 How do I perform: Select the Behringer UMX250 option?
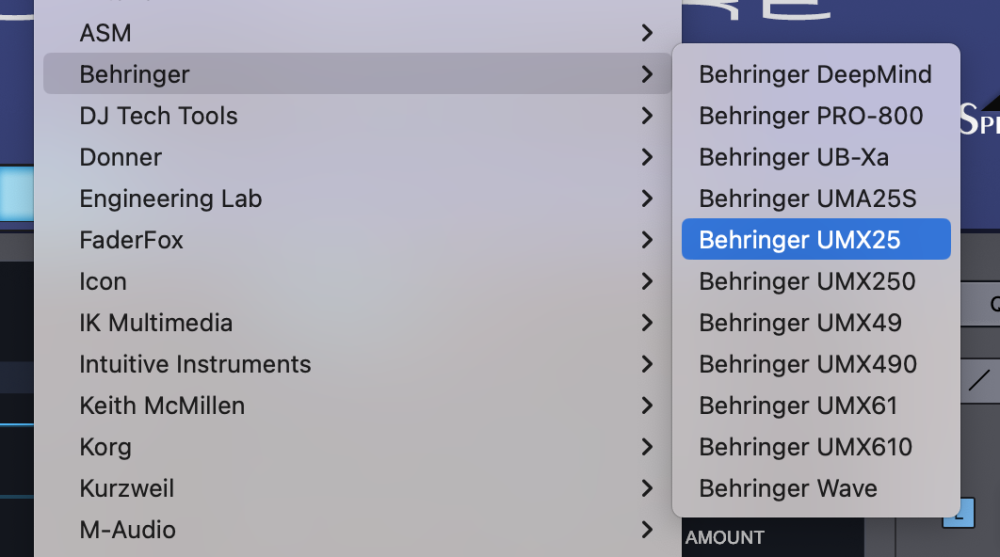point(807,282)
